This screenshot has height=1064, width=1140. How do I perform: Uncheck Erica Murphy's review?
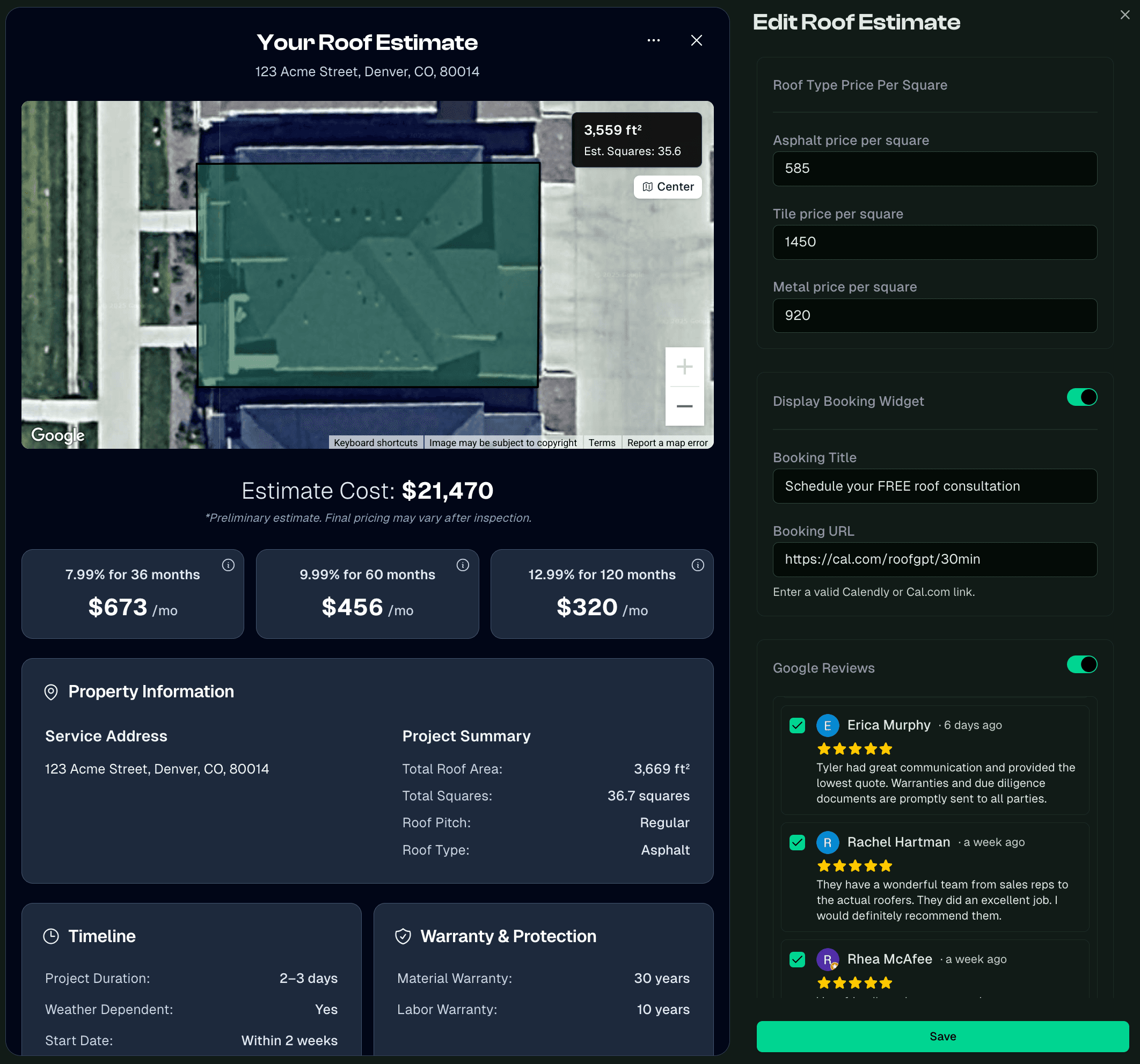tap(796, 725)
